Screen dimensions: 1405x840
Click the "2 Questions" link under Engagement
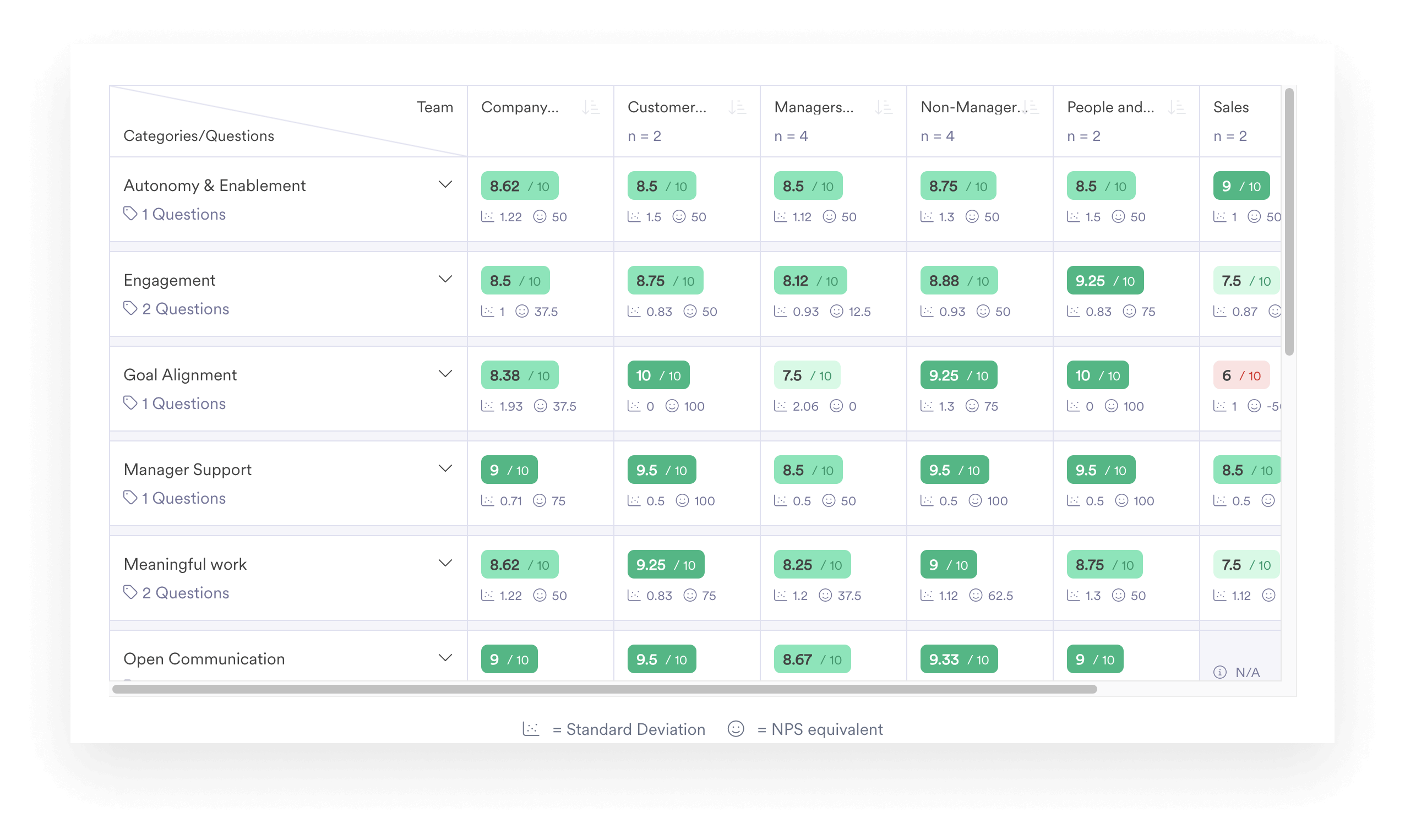[185, 309]
